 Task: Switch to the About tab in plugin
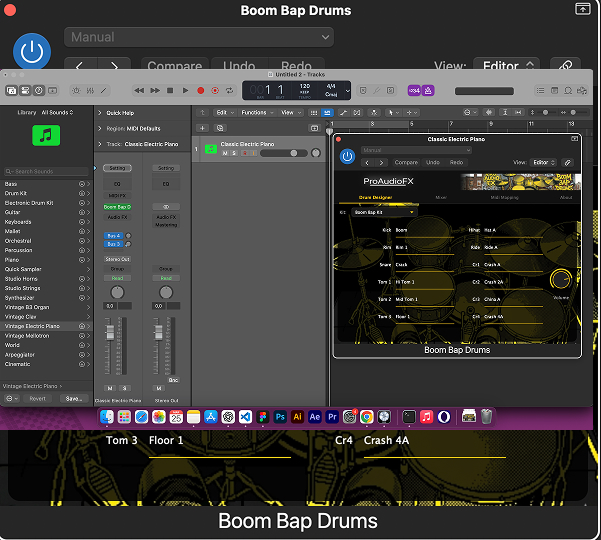click(566, 197)
